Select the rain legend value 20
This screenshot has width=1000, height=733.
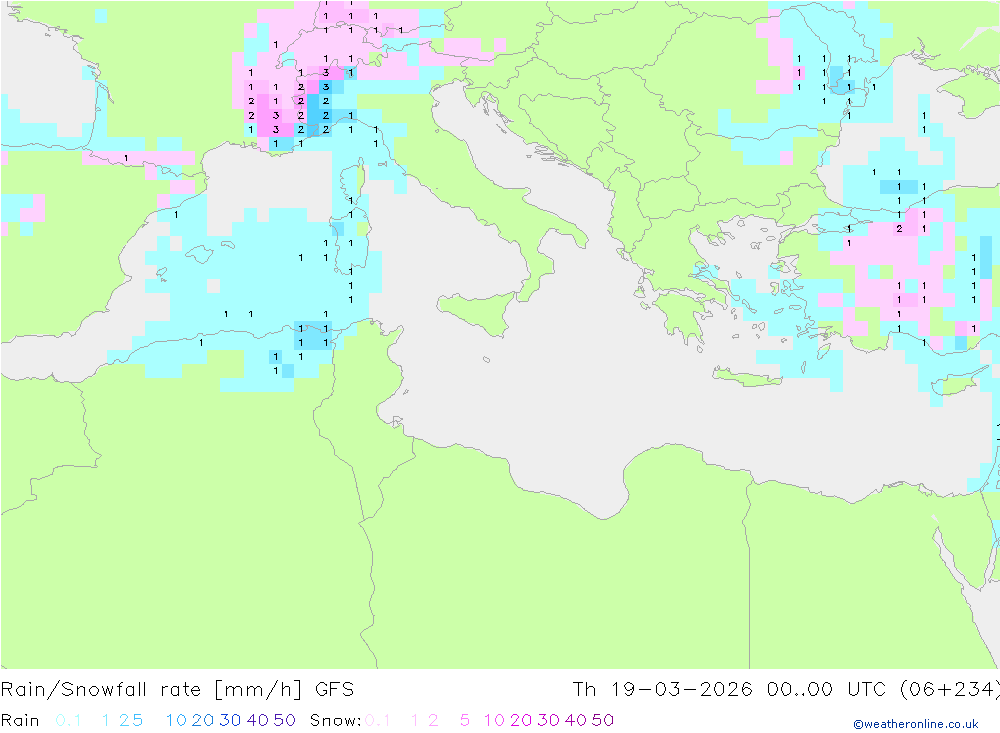tap(203, 720)
